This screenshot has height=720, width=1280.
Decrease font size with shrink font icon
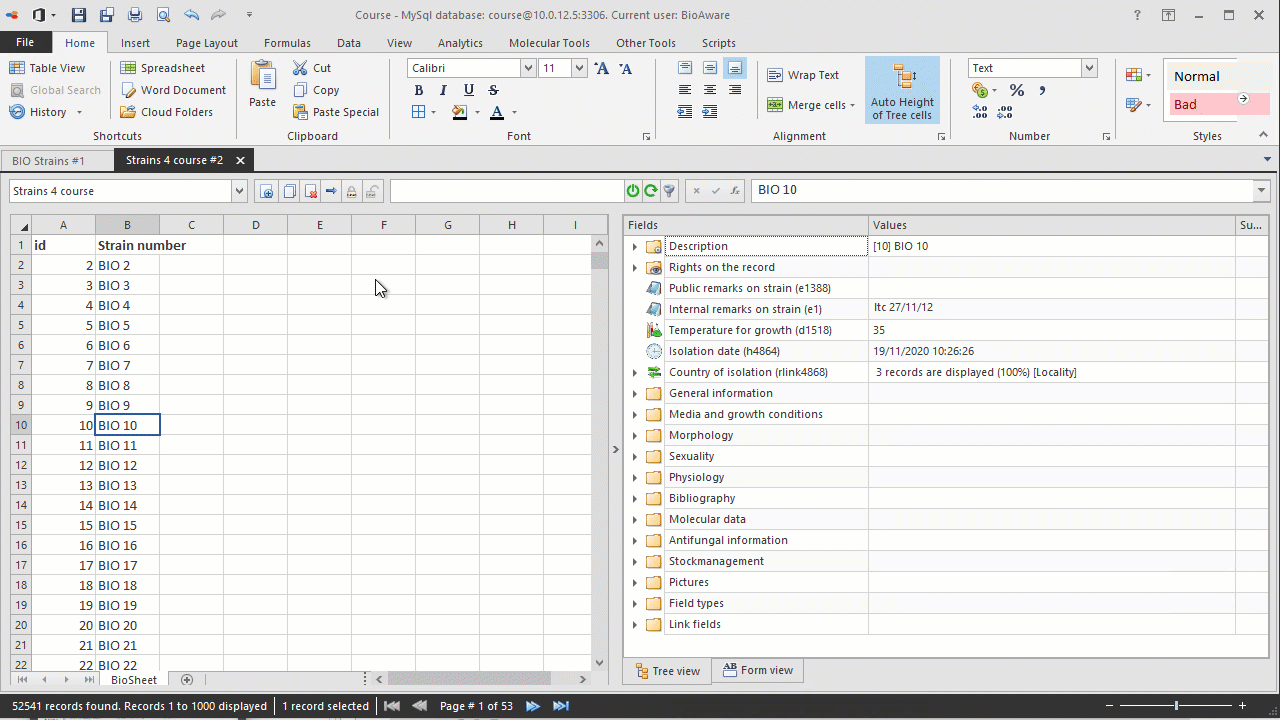click(x=625, y=68)
